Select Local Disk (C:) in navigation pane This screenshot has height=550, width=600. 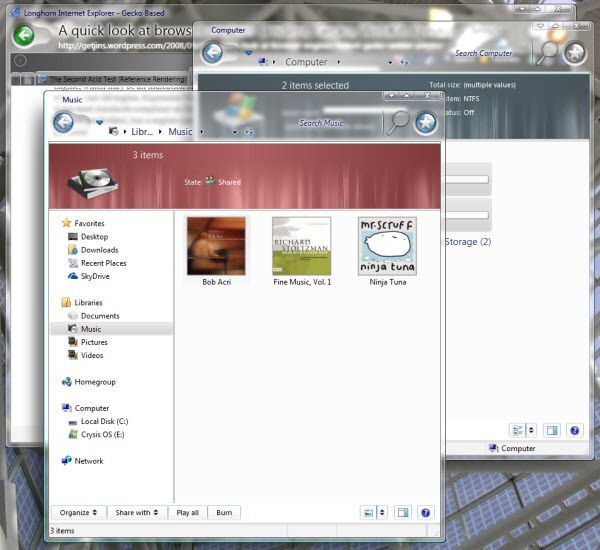(104, 421)
